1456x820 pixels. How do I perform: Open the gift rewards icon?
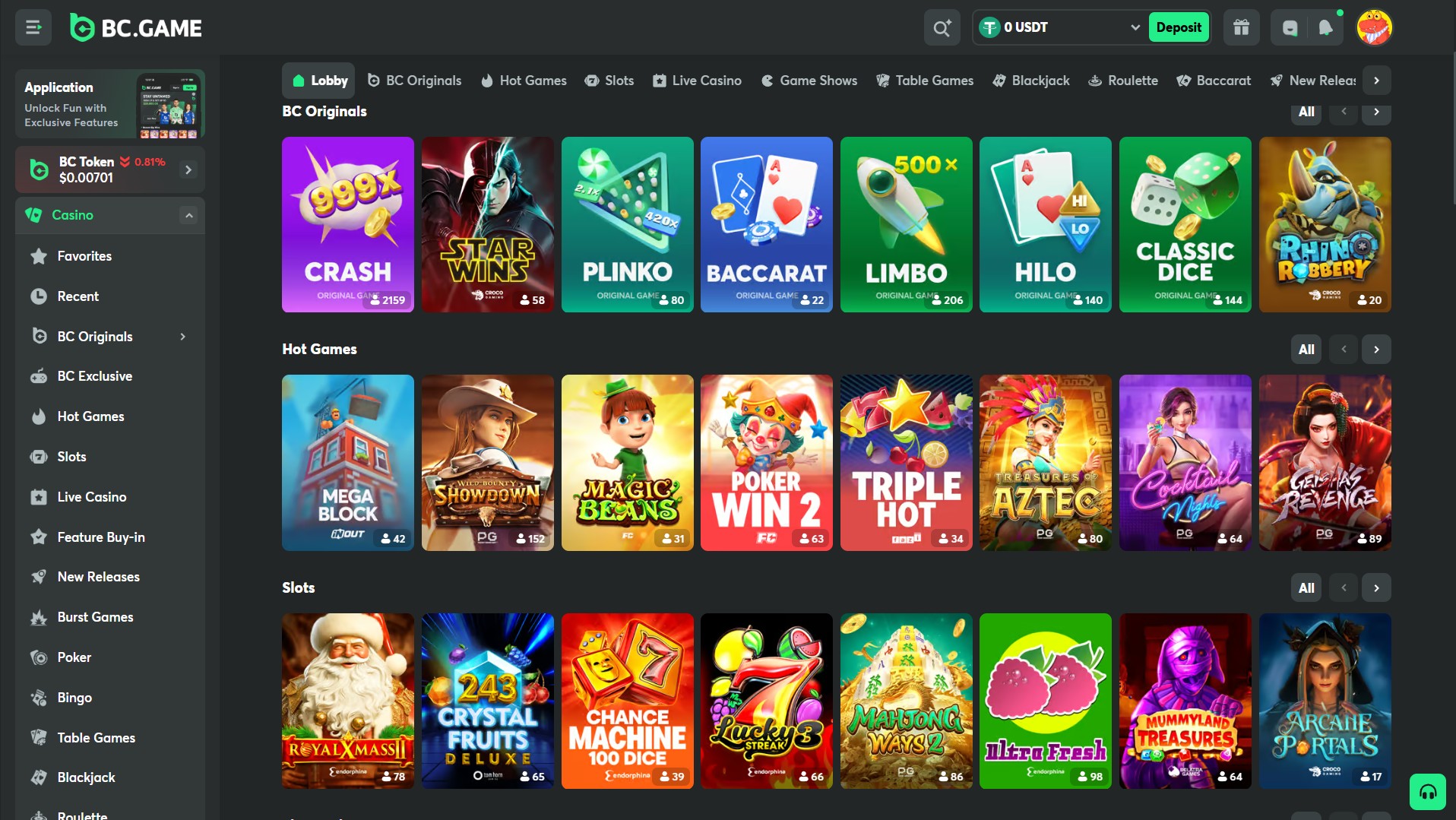coord(1241,28)
